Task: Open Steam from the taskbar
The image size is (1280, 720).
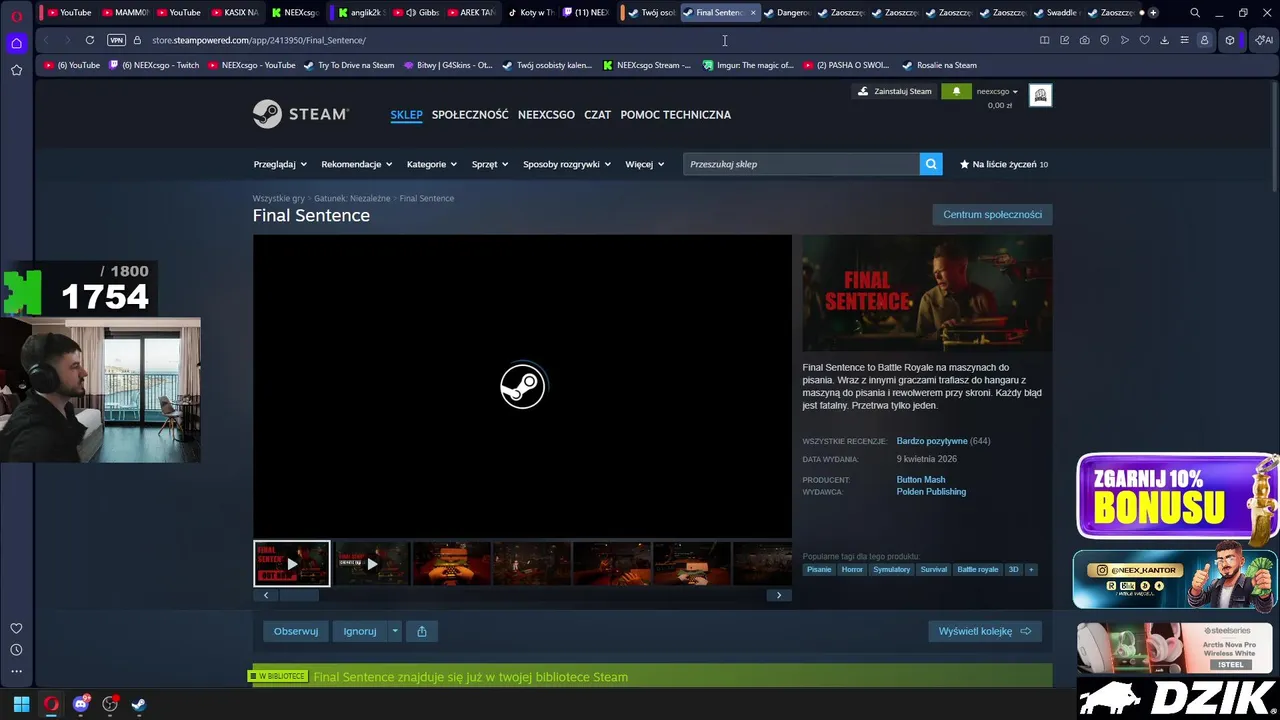Action: tap(139, 704)
